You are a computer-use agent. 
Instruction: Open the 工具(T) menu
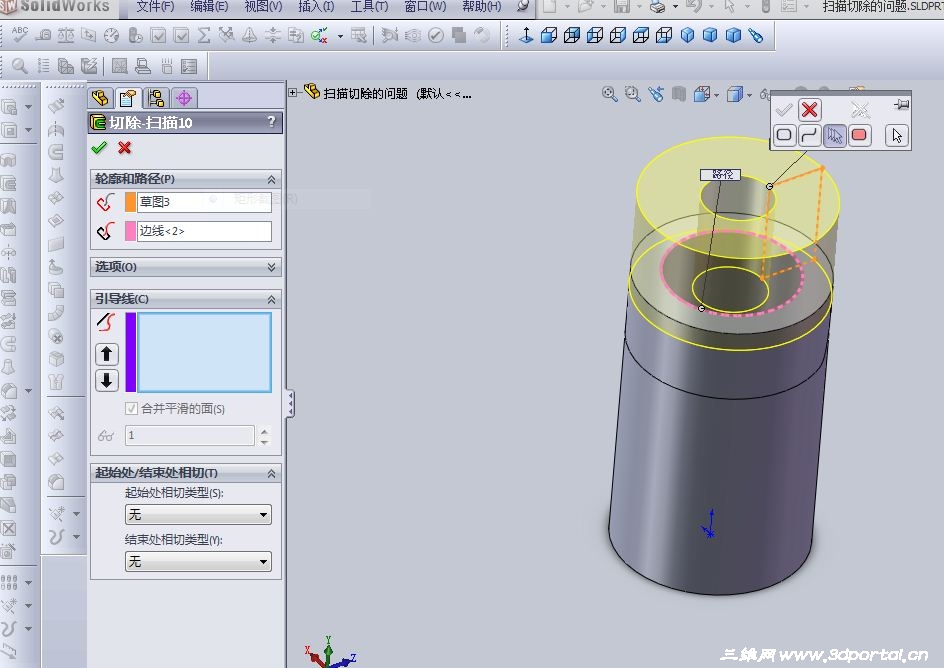coord(369,7)
